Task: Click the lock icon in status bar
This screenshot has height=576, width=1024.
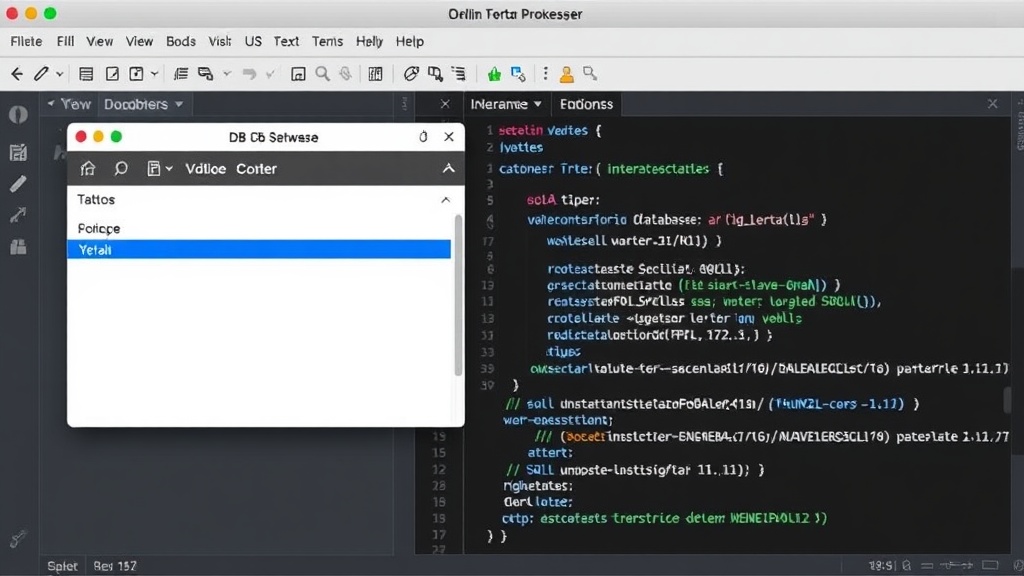Action: (906, 566)
